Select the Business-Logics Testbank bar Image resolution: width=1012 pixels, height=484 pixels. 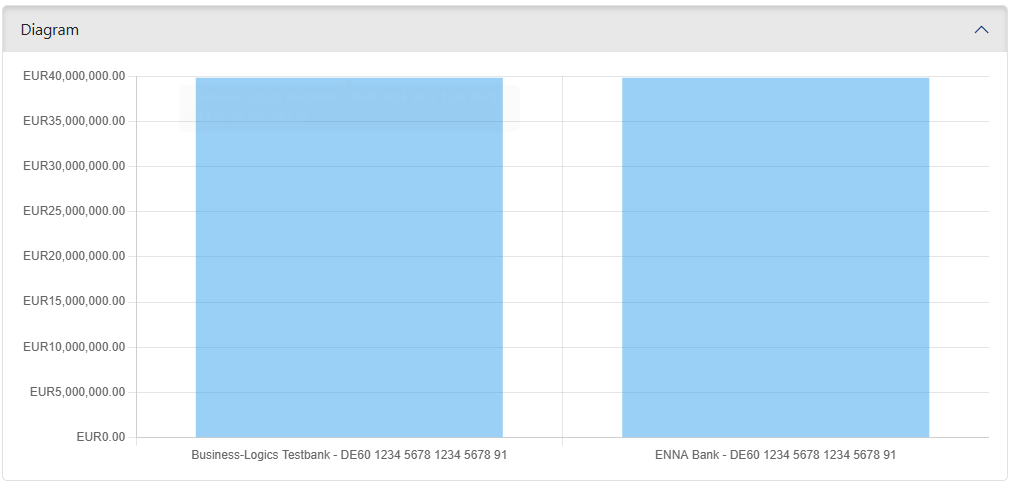point(349,257)
